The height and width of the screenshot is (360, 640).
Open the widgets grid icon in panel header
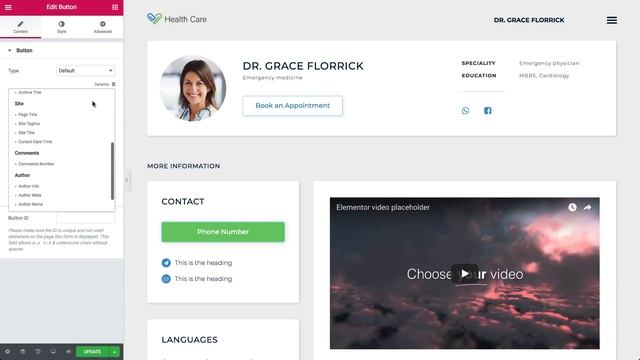115,7
